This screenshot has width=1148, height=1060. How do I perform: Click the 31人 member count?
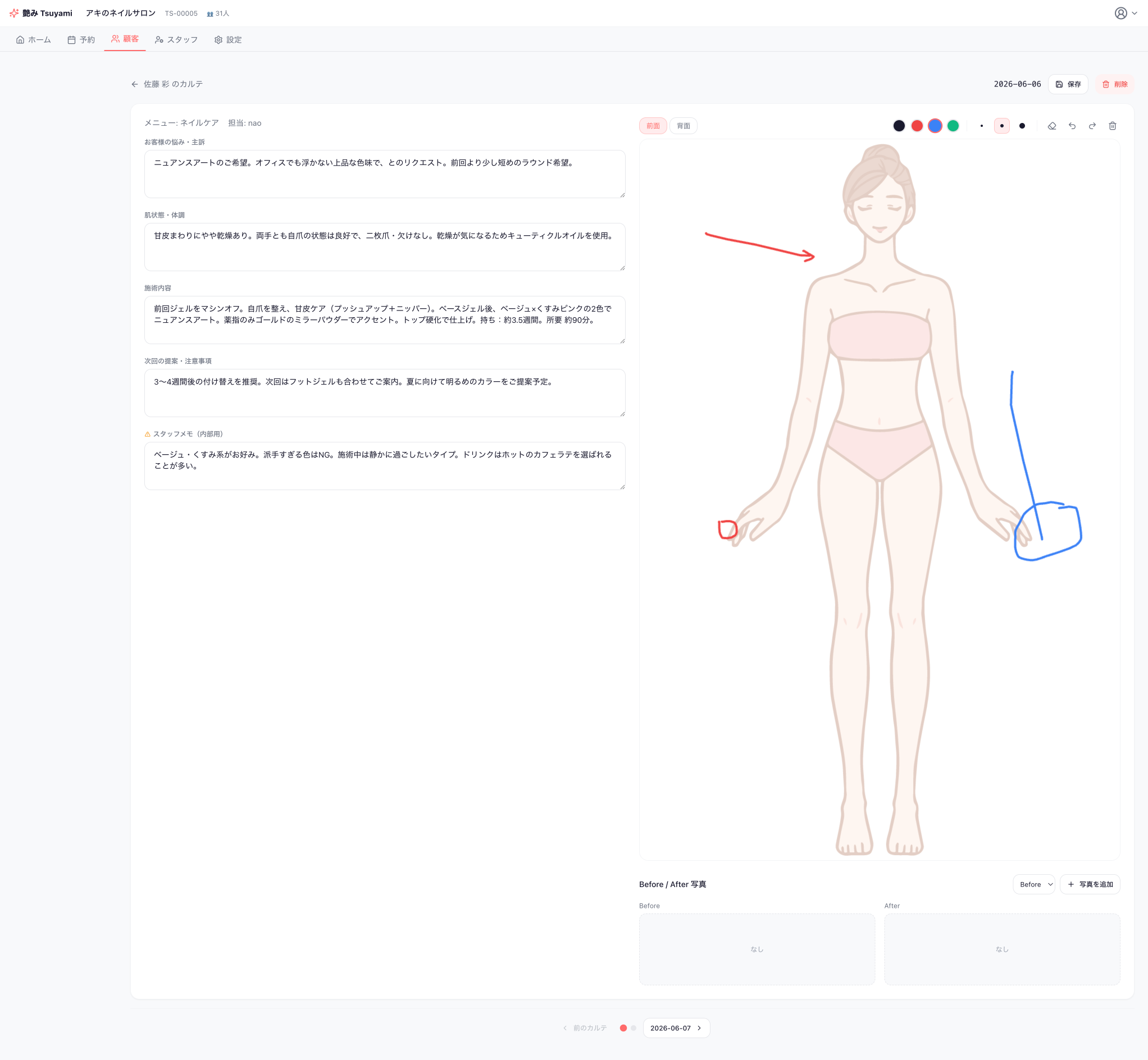218,13
